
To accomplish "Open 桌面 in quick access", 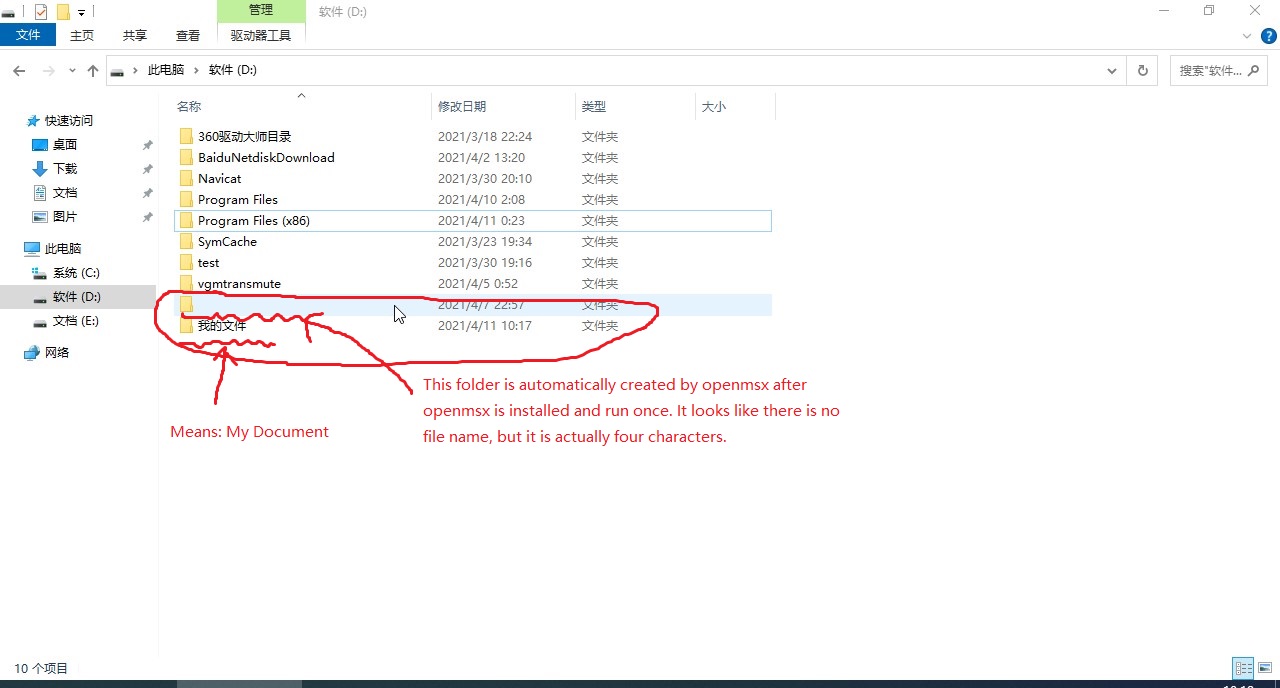I will 65,144.
